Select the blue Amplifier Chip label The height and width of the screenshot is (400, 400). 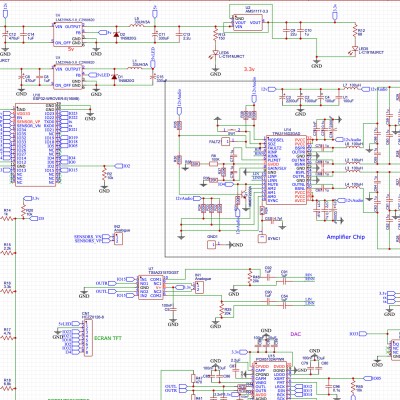tap(346, 237)
